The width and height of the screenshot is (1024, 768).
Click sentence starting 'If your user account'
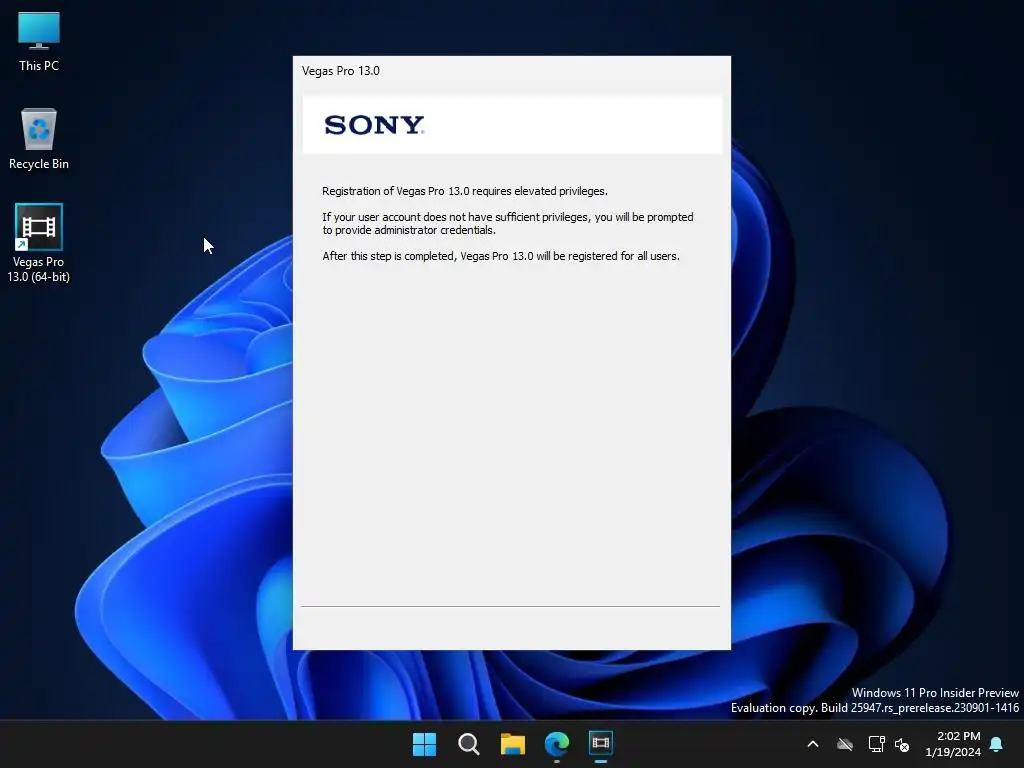507,223
